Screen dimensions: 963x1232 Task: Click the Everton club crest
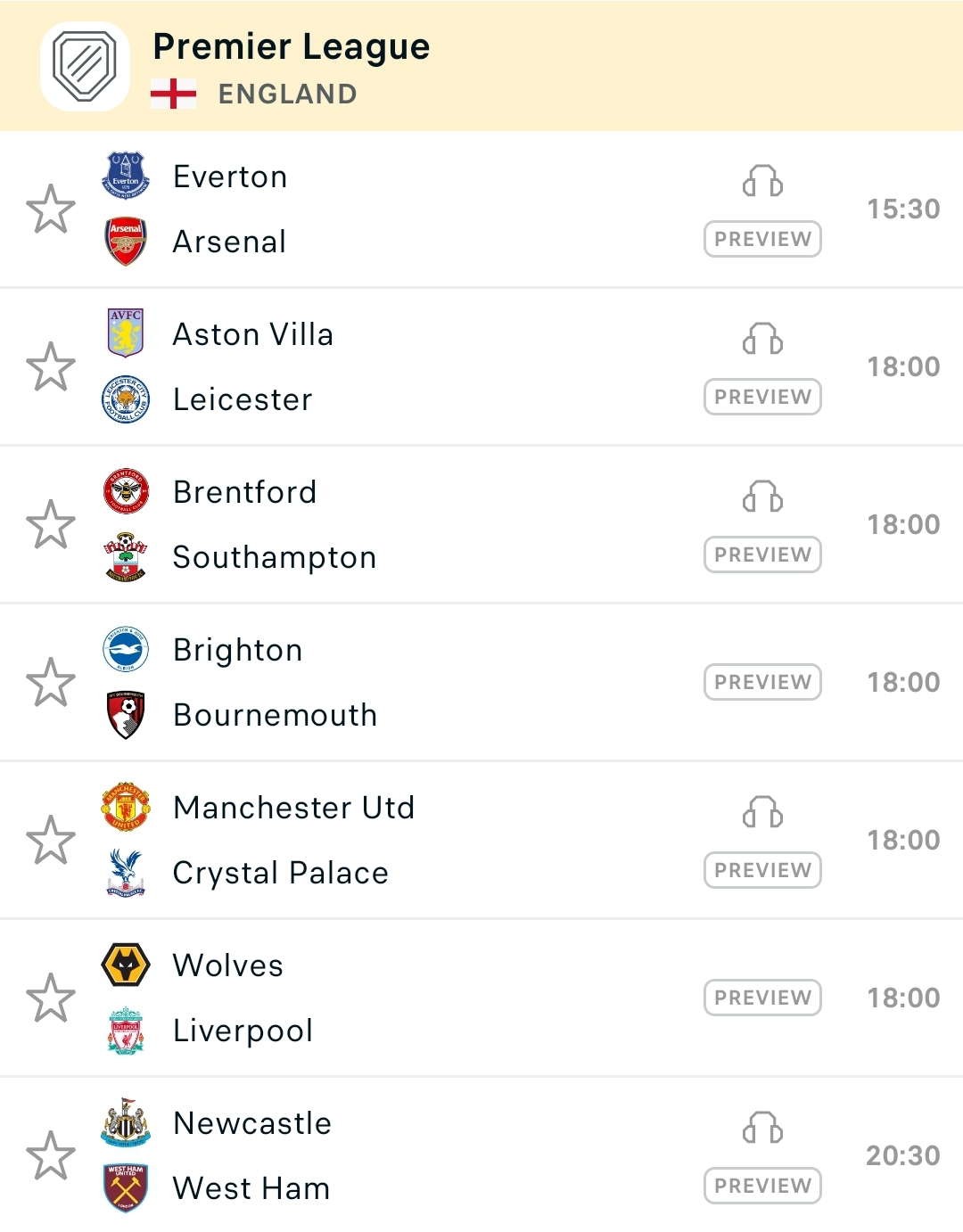[x=126, y=176]
